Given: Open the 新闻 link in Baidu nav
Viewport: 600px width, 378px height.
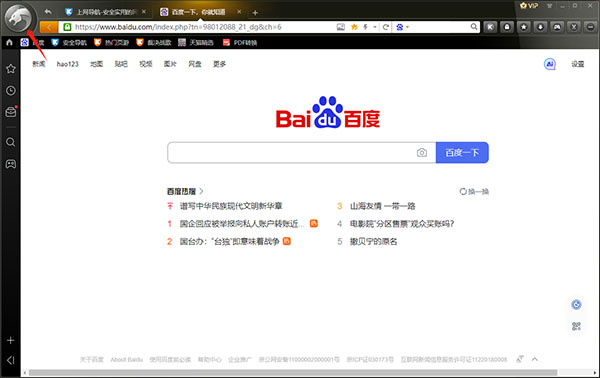Looking at the screenshot, I should 39,64.
